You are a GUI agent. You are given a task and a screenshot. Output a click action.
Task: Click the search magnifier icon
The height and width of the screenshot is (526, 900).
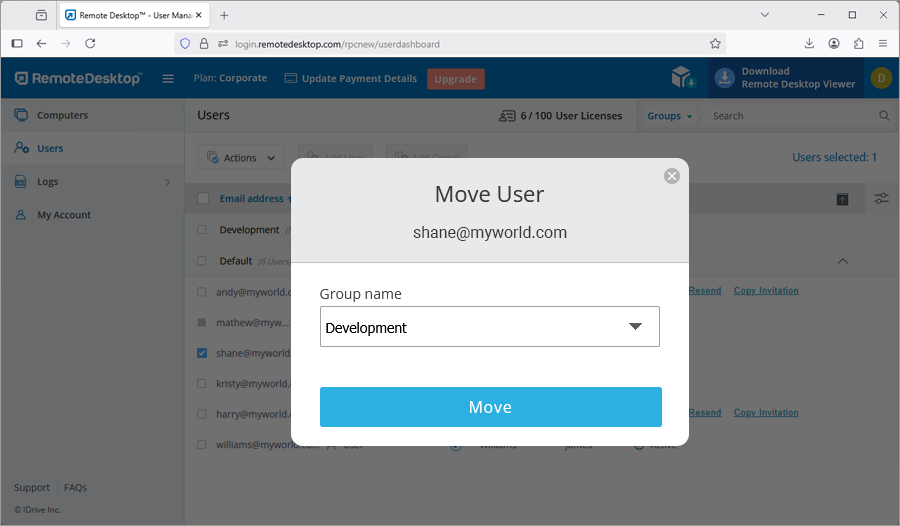[x=884, y=116]
